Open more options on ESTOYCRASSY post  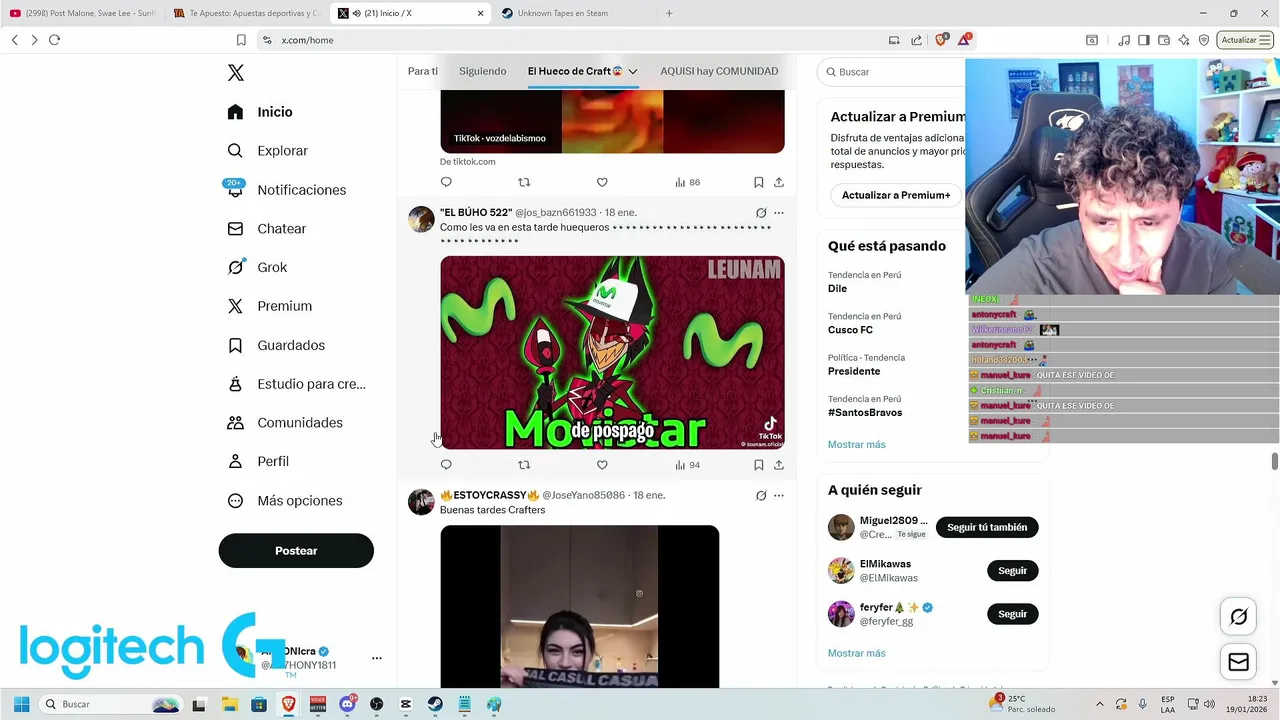pyautogui.click(x=779, y=495)
